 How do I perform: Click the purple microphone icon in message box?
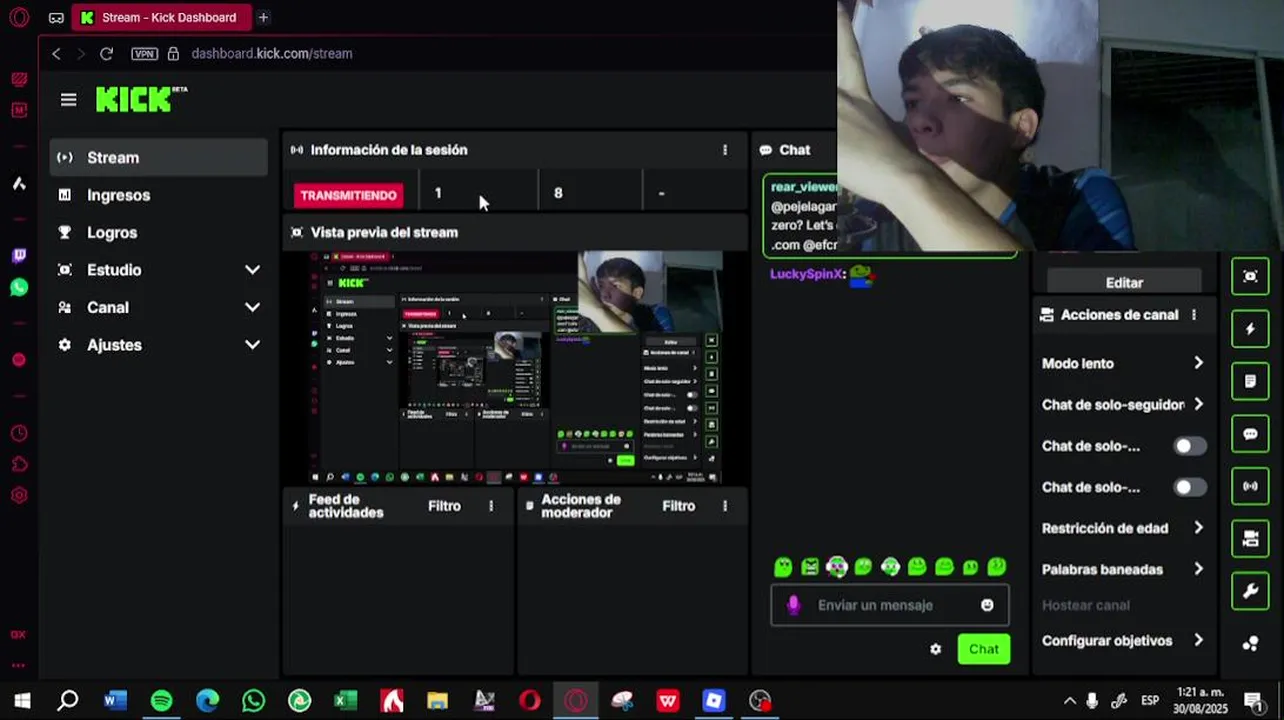(793, 605)
